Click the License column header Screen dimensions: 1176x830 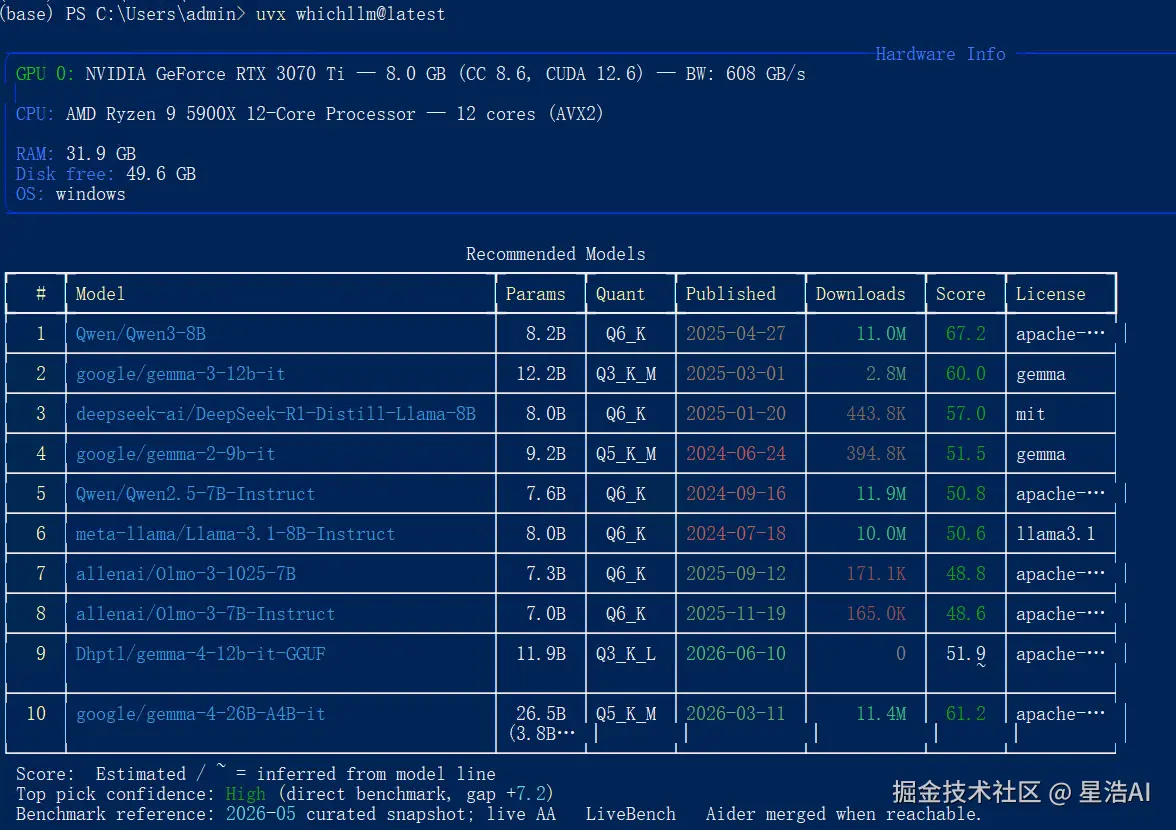(1050, 294)
